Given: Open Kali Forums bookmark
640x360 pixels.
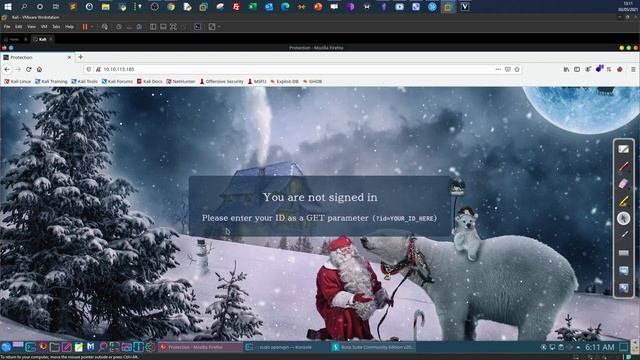Looking at the screenshot, I should click(x=117, y=82).
